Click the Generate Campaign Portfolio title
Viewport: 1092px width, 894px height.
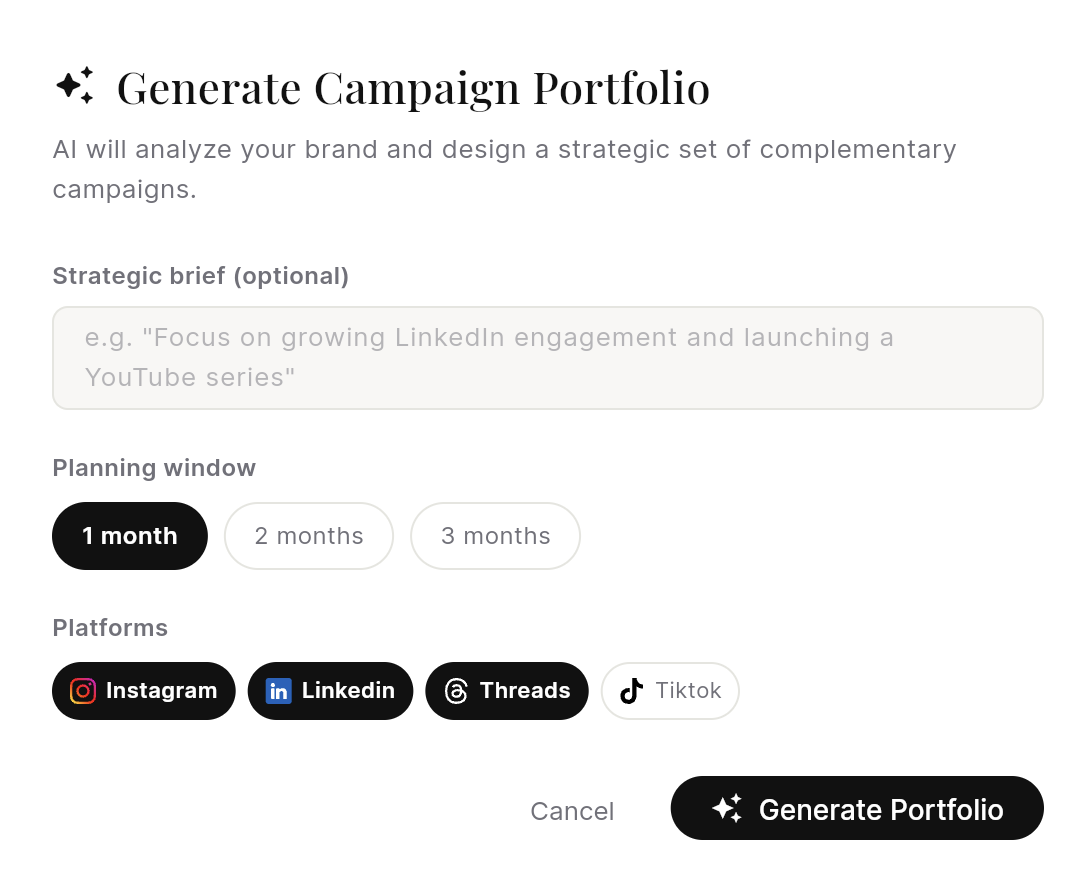(x=413, y=86)
